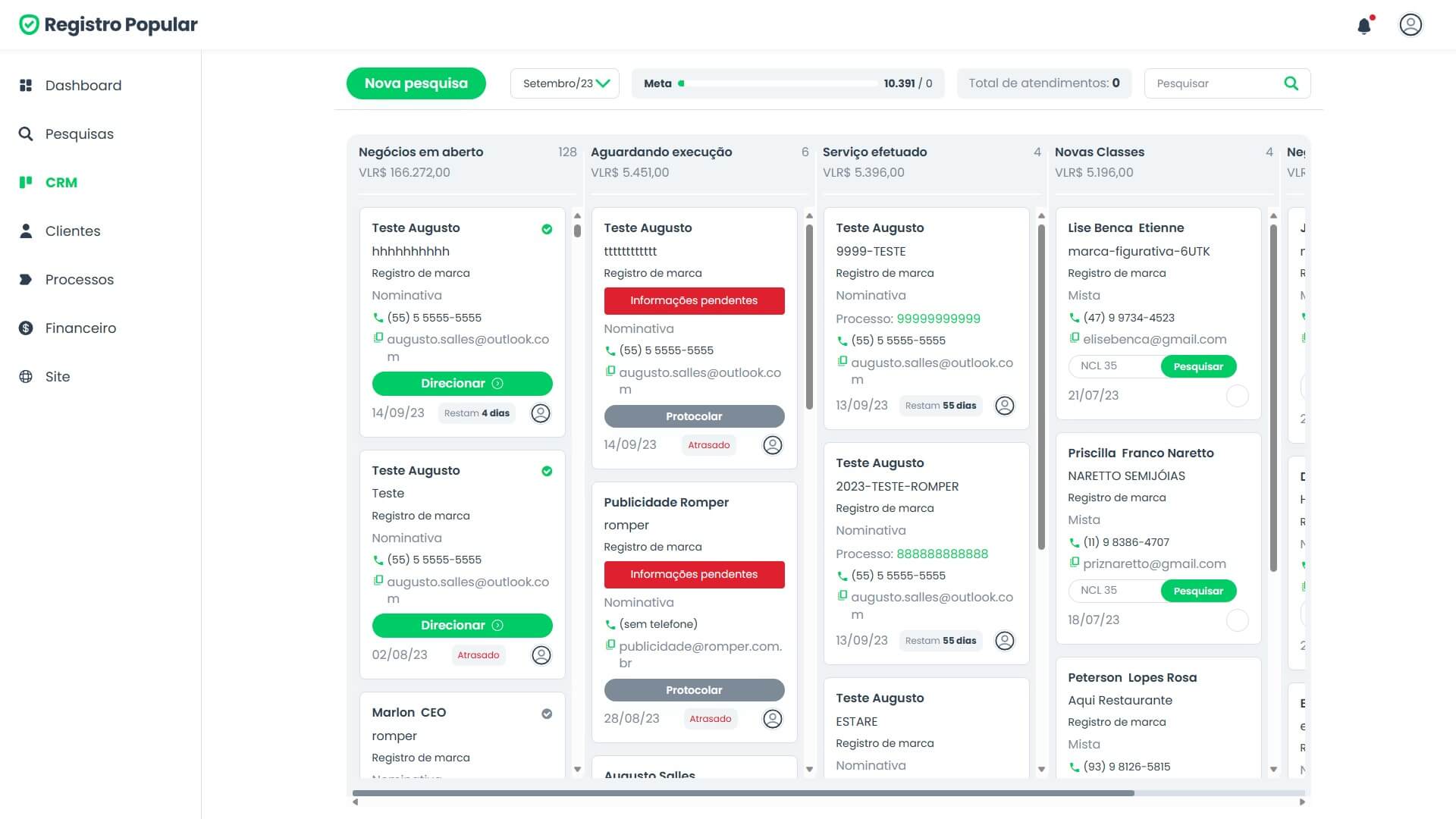This screenshot has width=1456, height=819.
Task: Click right arrow of horizontal scrollbar
Action: tap(1302, 802)
